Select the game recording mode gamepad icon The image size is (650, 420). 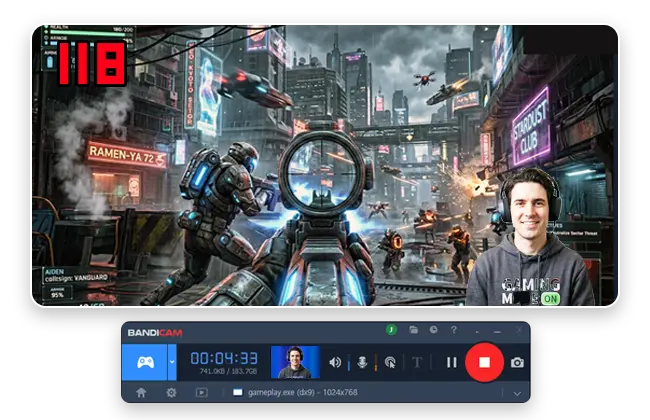click(145, 362)
